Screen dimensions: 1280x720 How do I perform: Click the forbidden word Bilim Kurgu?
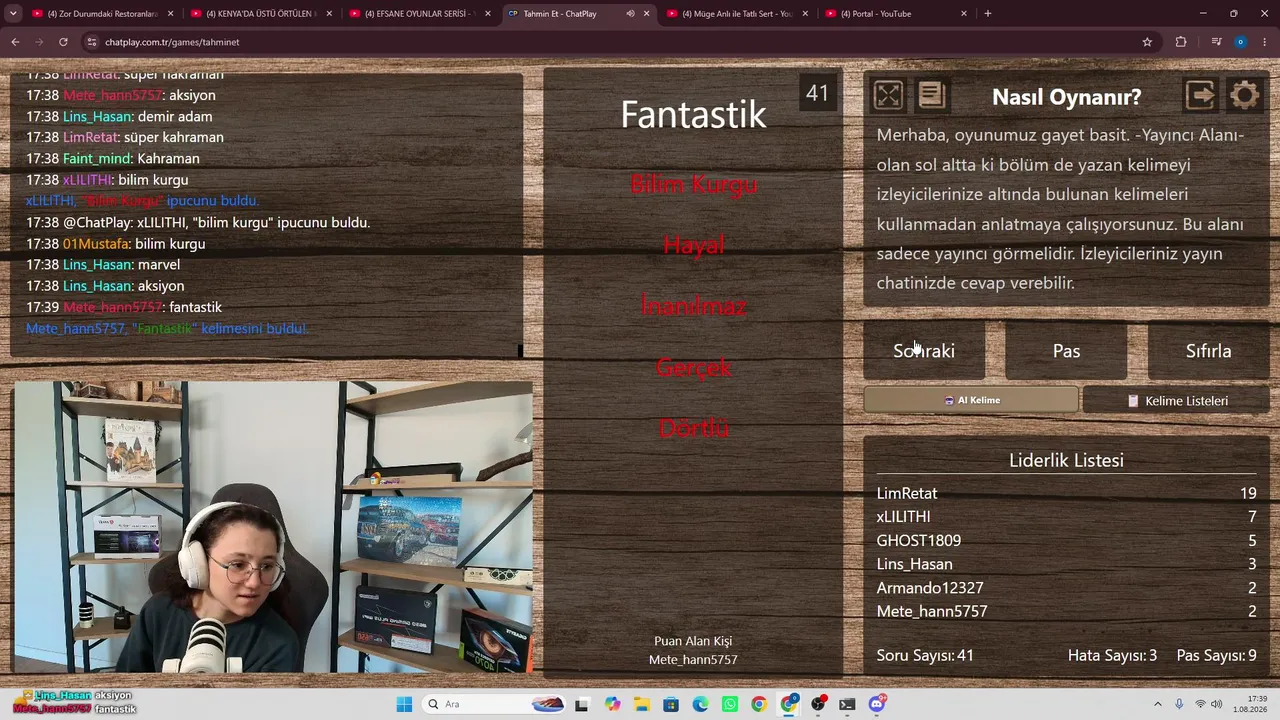[x=693, y=184]
